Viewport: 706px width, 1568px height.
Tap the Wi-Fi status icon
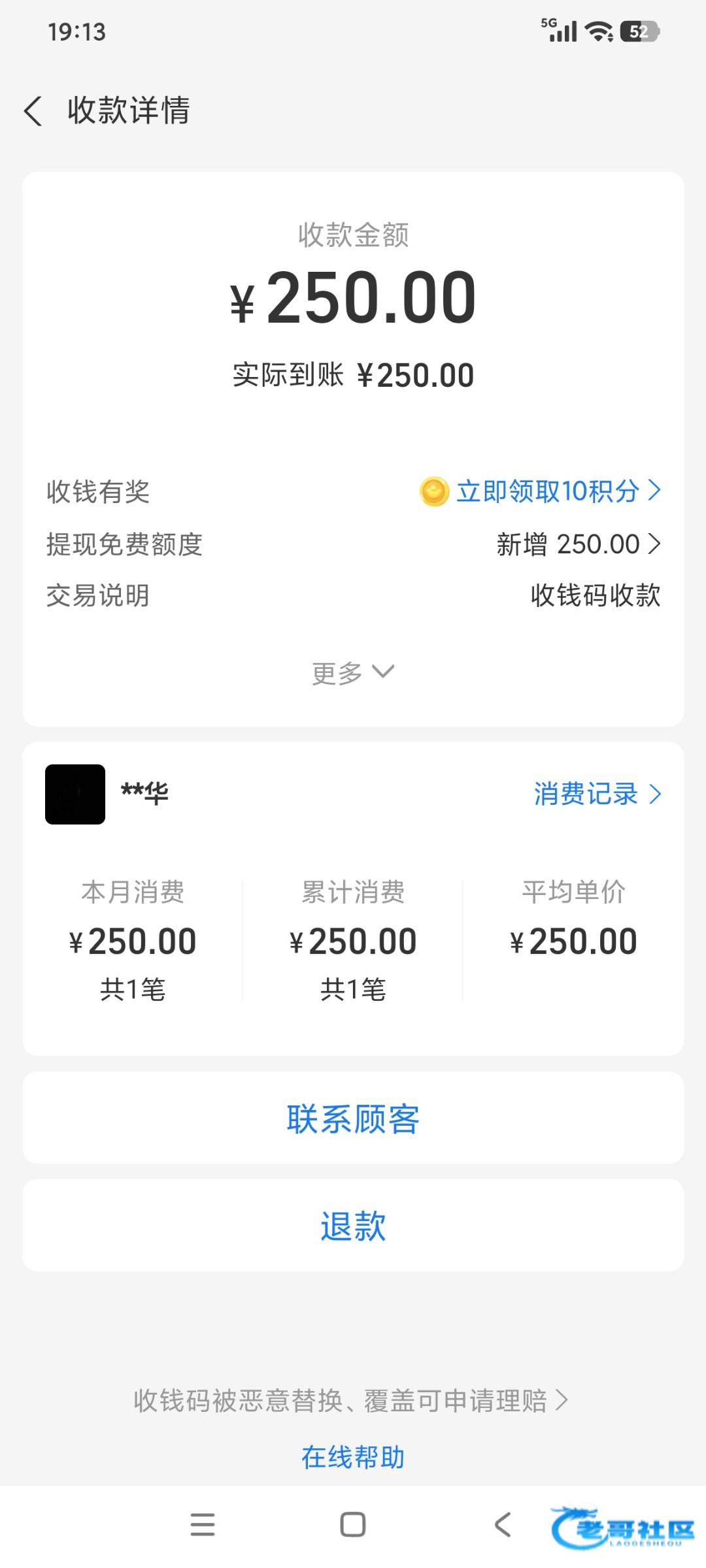point(599,31)
